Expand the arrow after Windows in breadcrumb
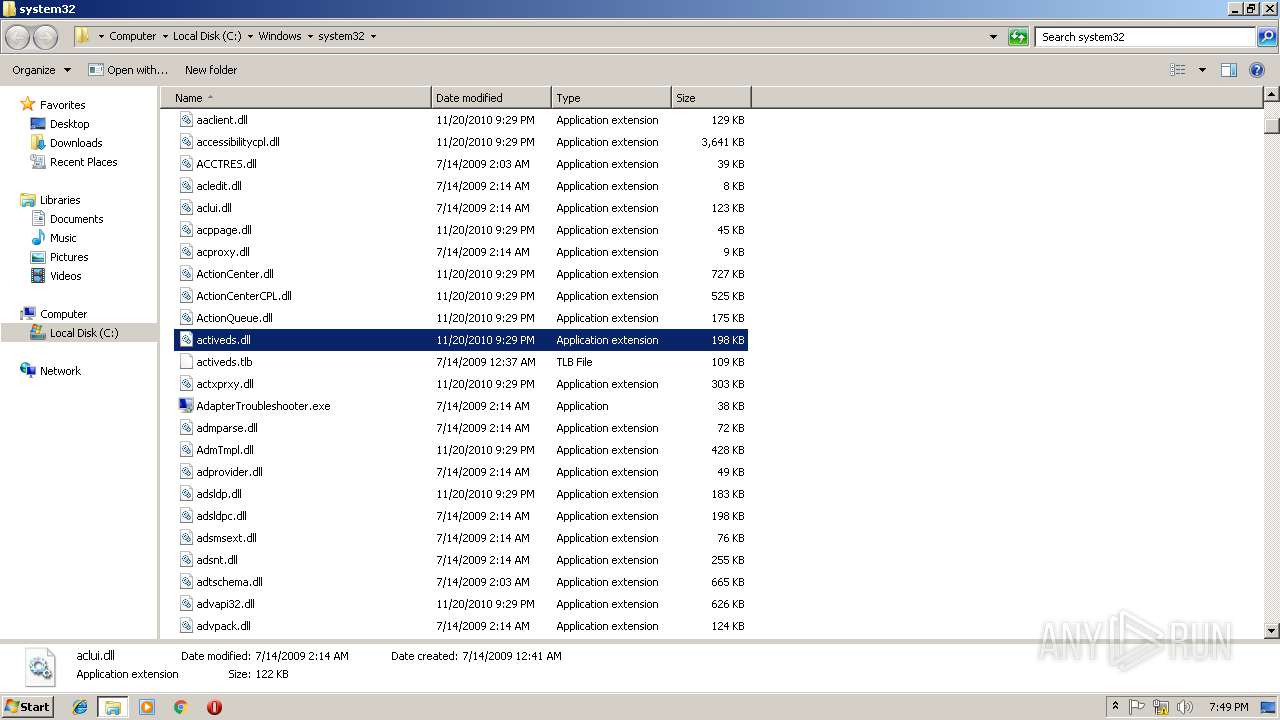1280x720 pixels. pyautogui.click(x=311, y=36)
